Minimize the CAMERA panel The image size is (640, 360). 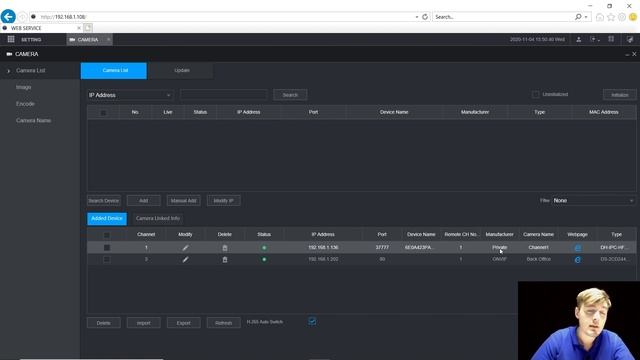click(627, 54)
